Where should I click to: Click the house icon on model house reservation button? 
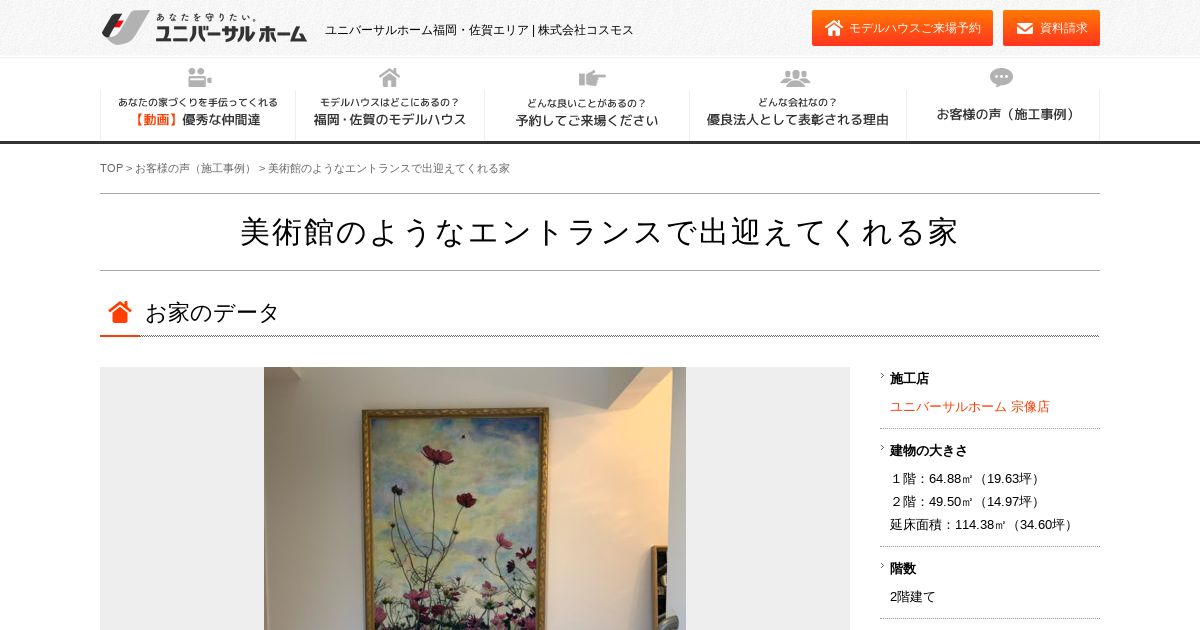[x=834, y=28]
